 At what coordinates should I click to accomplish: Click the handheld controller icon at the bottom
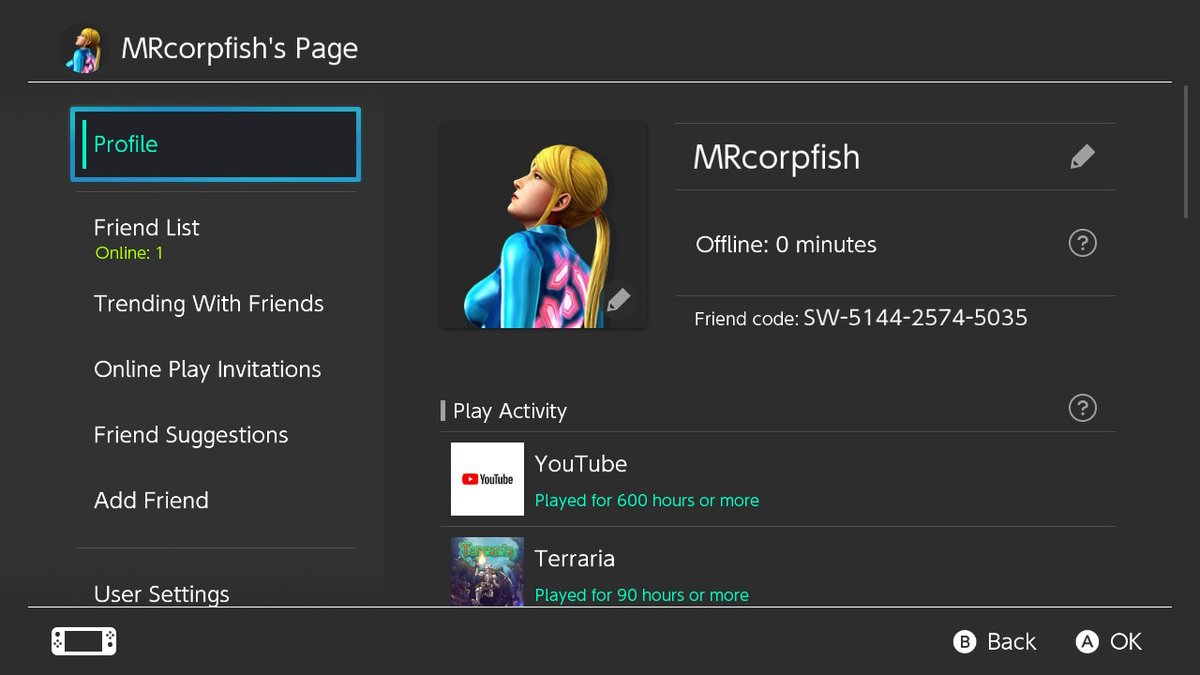[84, 641]
